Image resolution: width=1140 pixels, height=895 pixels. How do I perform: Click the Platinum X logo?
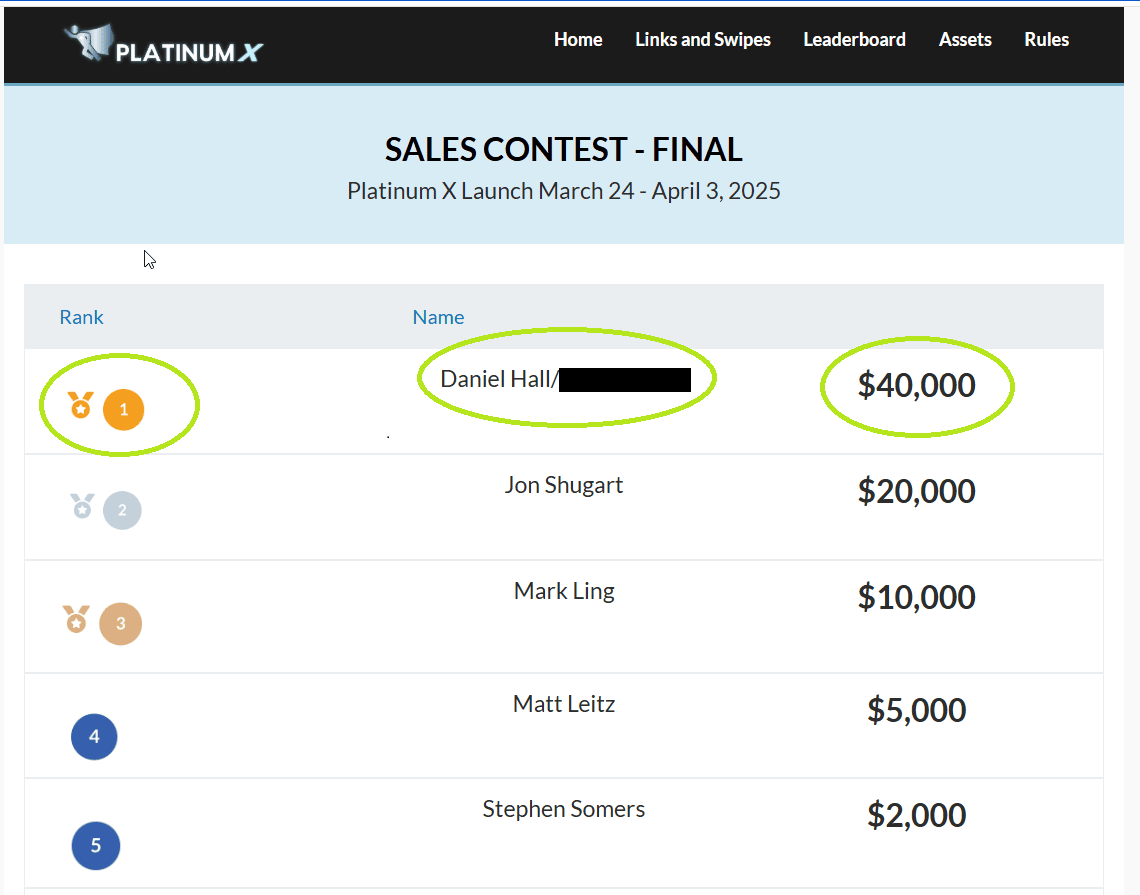pyautogui.click(x=165, y=45)
